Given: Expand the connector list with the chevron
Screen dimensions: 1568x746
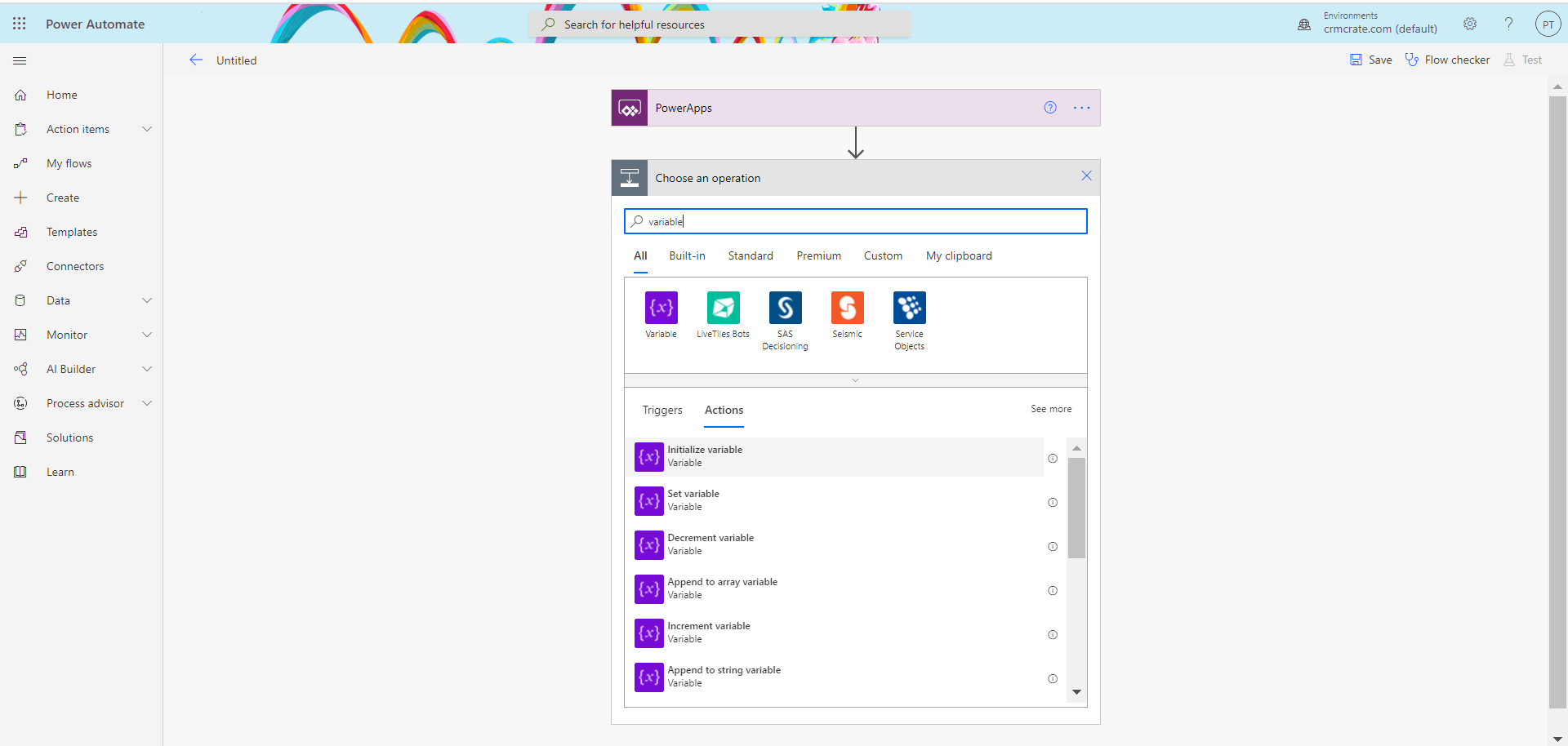Looking at the screenshot, I should pyautogui.click(x=855, y=380).
